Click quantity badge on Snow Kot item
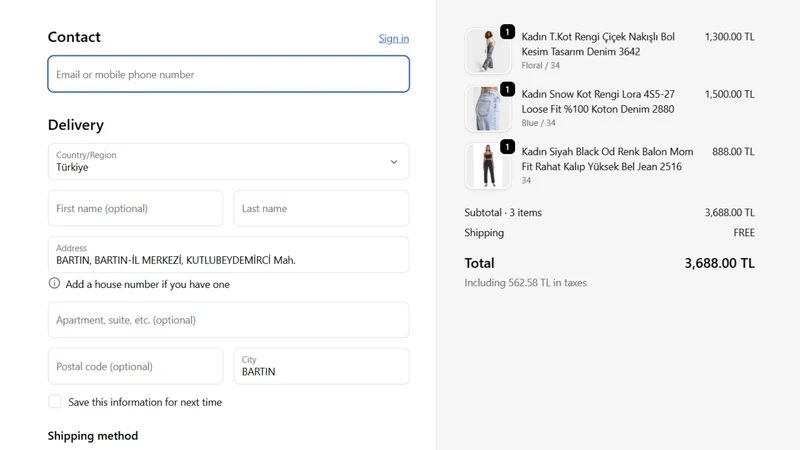The image size is (800, 450). [x=507, y=89]
